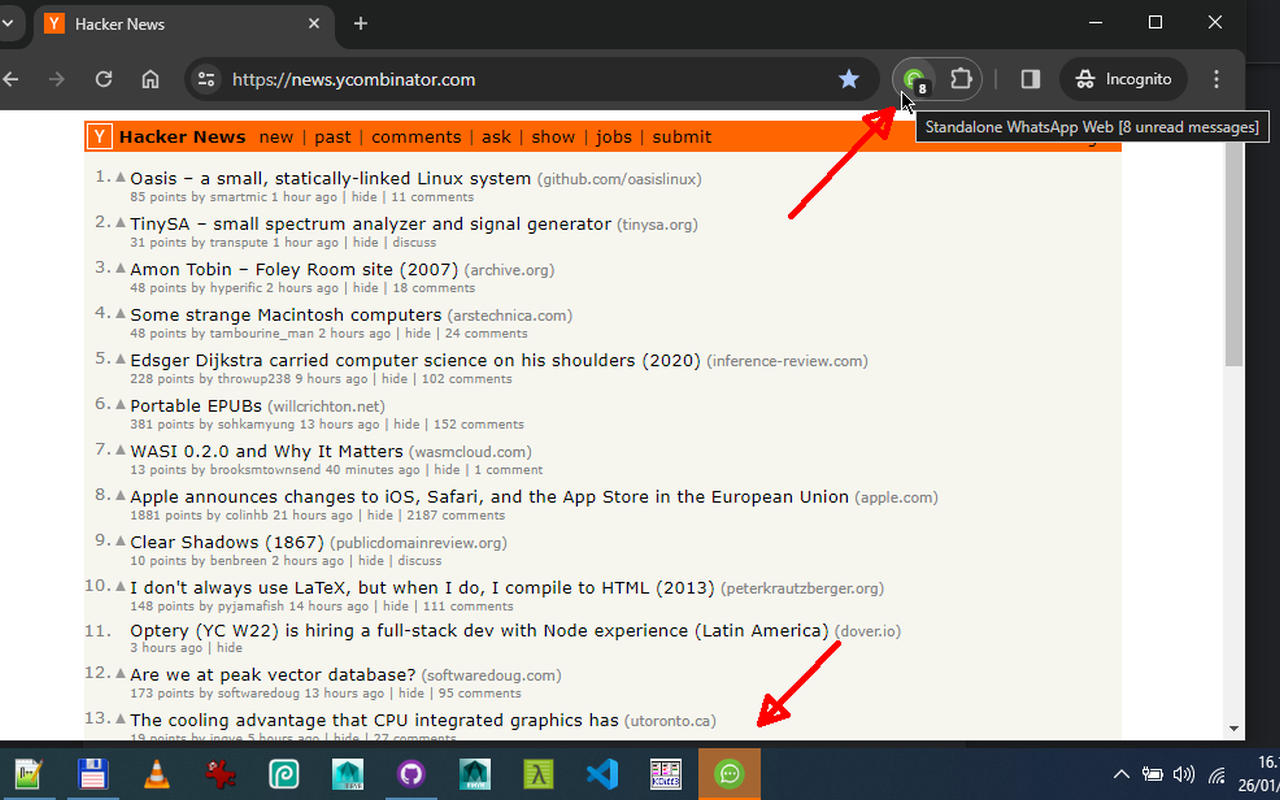Screen dimensions: 1280x800
Task: Upvote the peak vector database story
Action: pos(121,673)
